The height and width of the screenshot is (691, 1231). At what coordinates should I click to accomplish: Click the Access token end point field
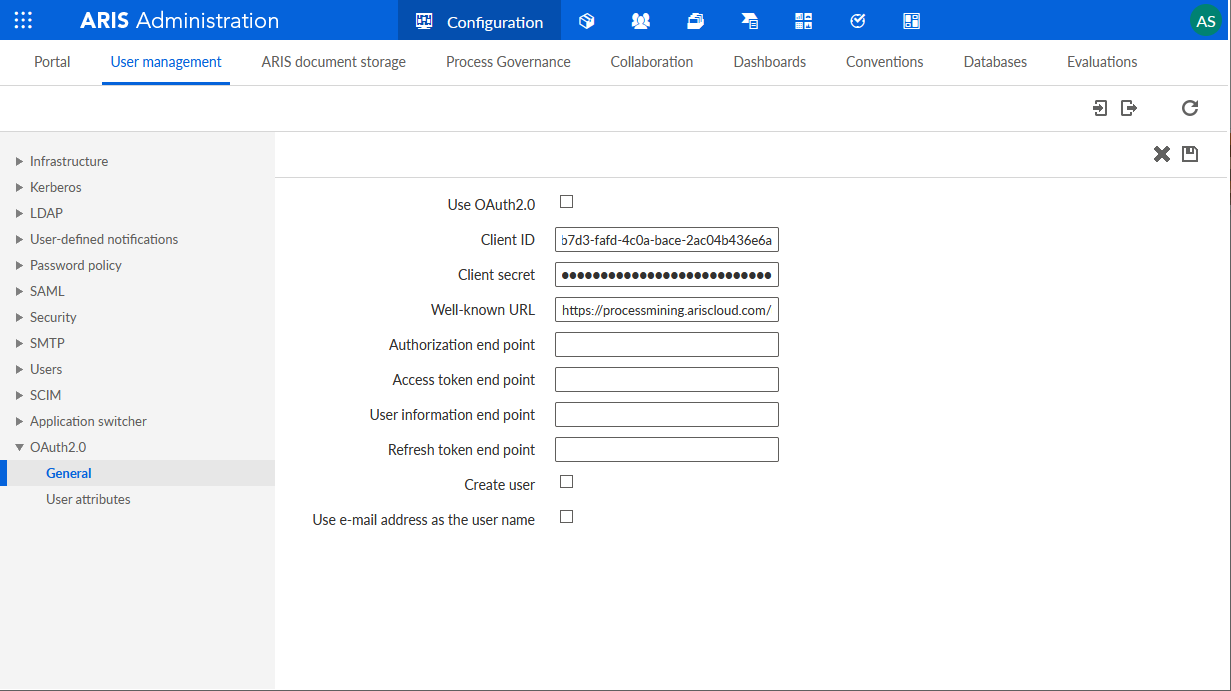coord(667,380)
